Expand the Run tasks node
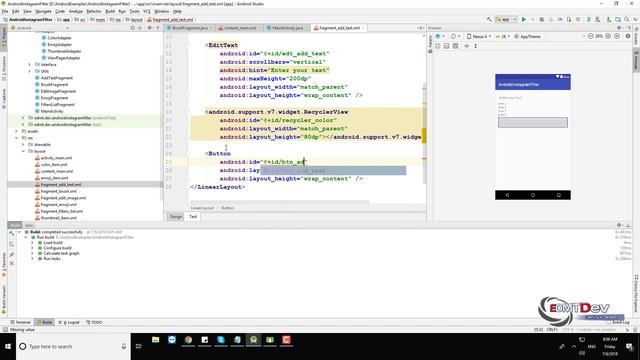 point(32,258)
